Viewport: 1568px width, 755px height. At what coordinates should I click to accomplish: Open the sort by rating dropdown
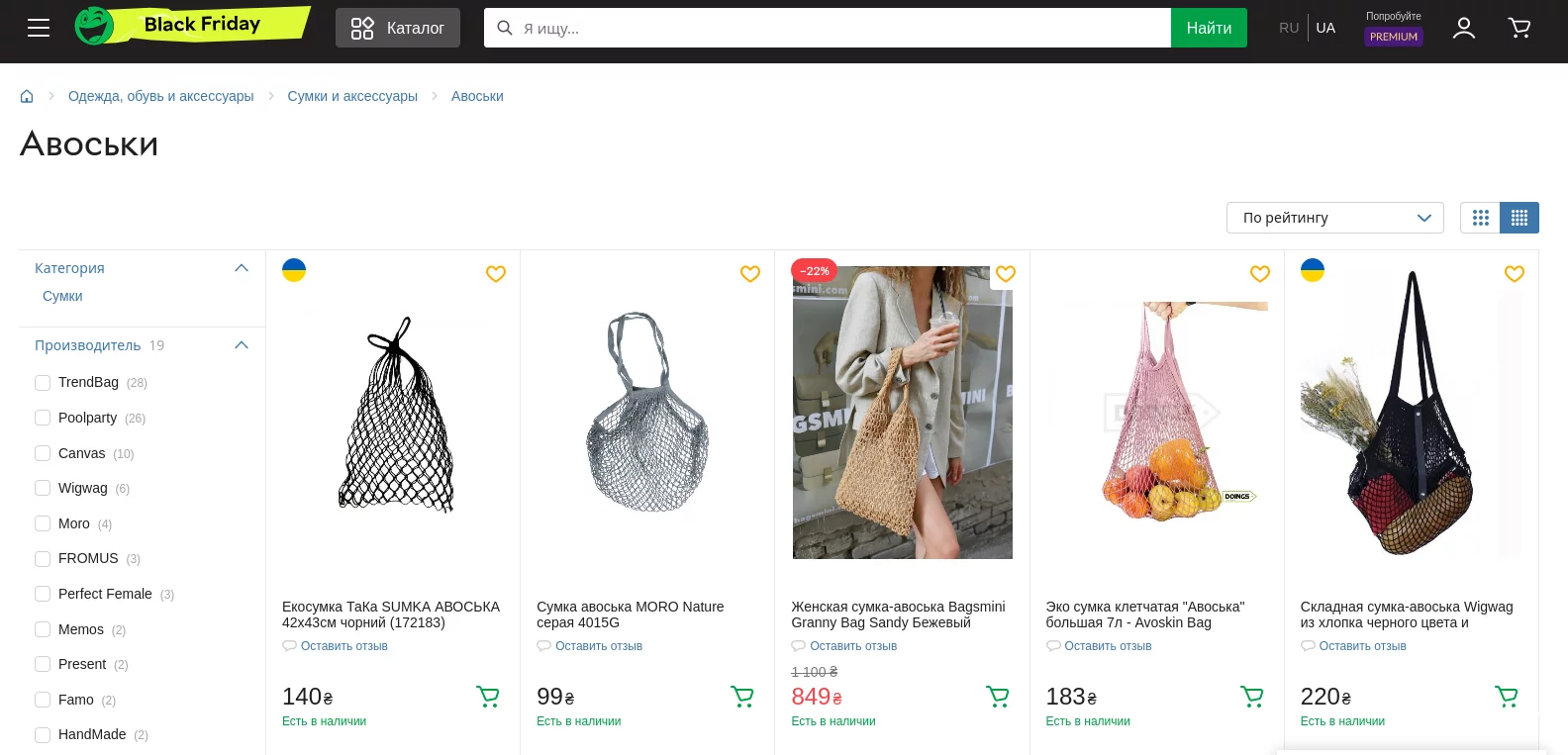tap(1334, 218)
